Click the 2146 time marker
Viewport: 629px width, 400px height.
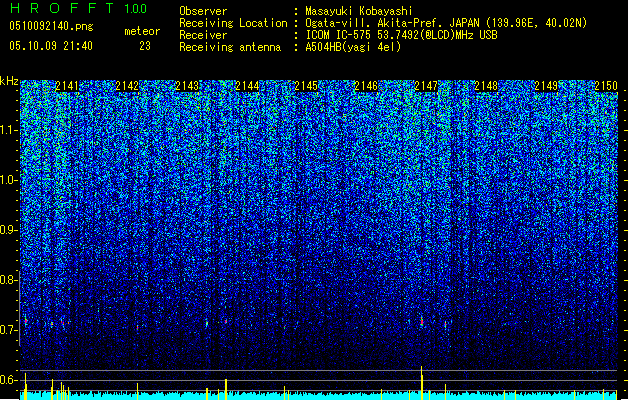[x=366, y=86]
